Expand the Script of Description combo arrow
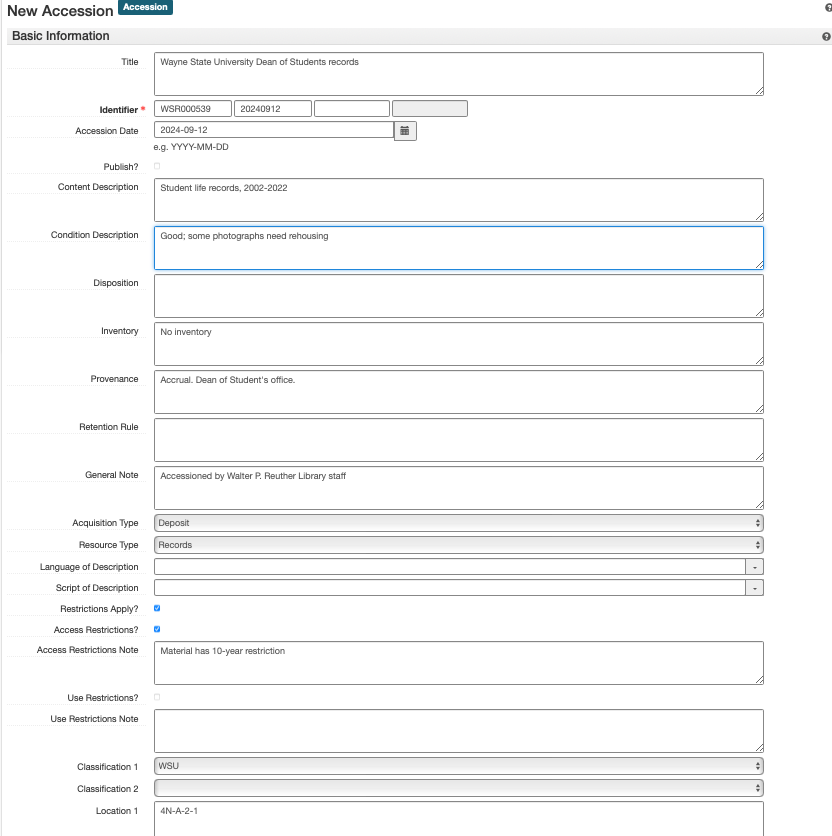This screenshot has height=836, width=832. click(x=755, y=588)
